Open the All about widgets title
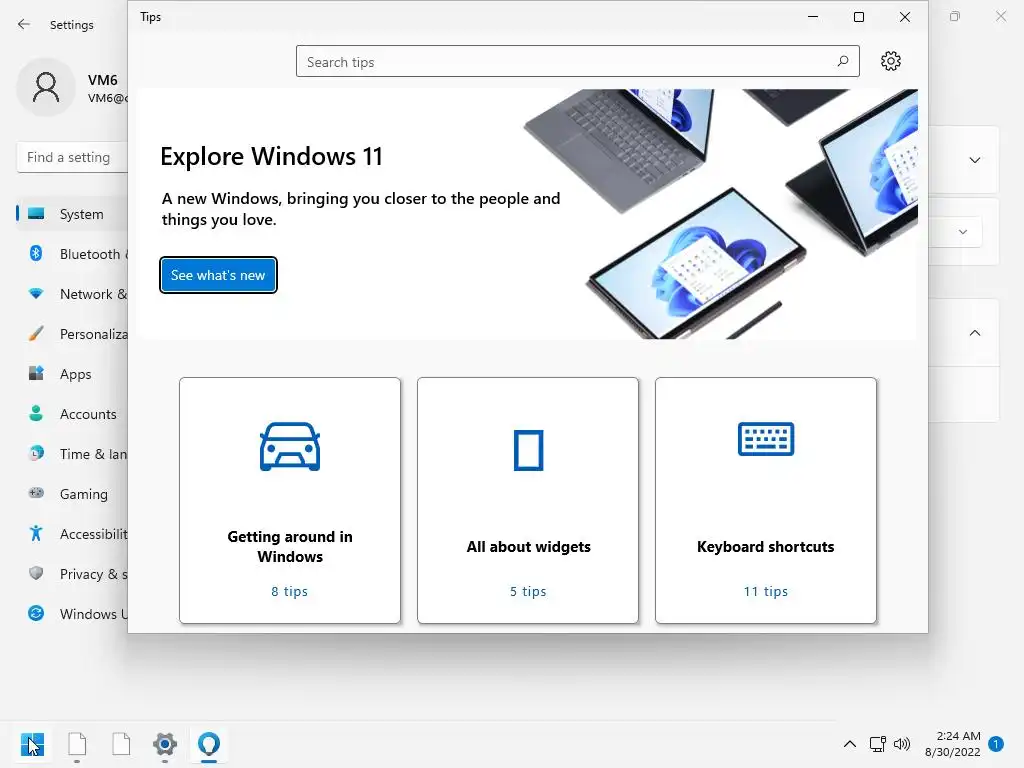Viewport: 1024px width, 768px height. (x=528, y=547)
